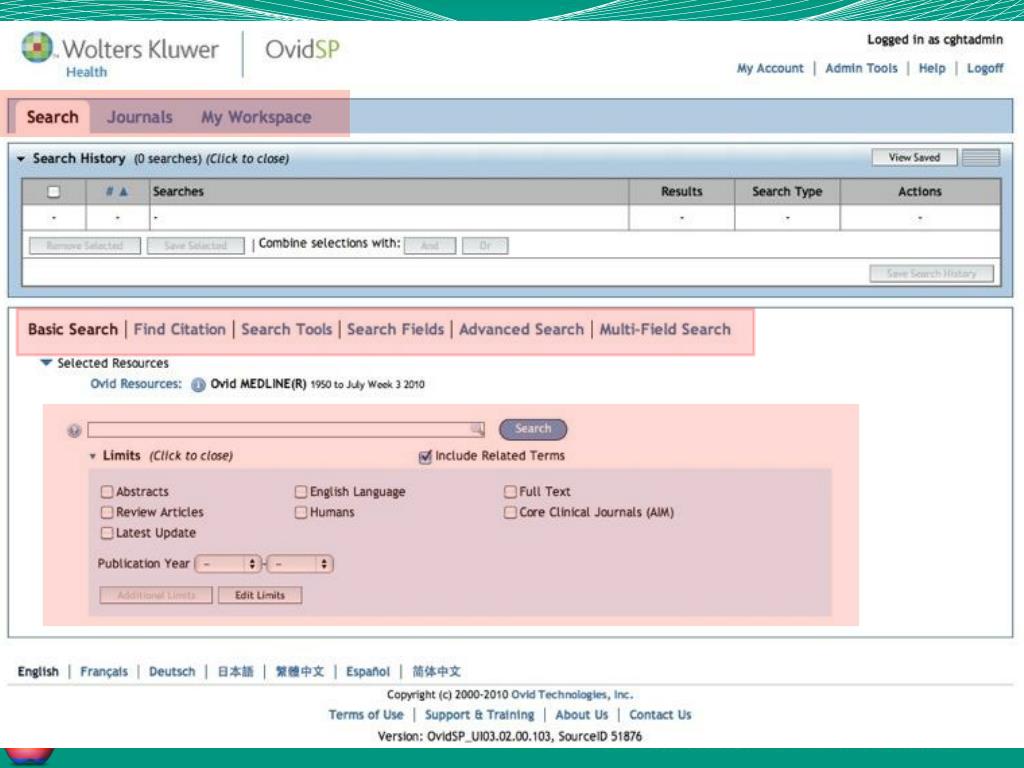Check the Humans limit
Viewport: 1024px width, 768px height.
[x=301, y=513]
